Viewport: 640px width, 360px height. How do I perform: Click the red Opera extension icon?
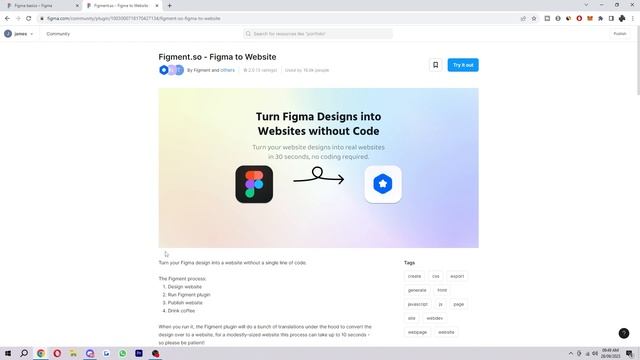(579, 18)
